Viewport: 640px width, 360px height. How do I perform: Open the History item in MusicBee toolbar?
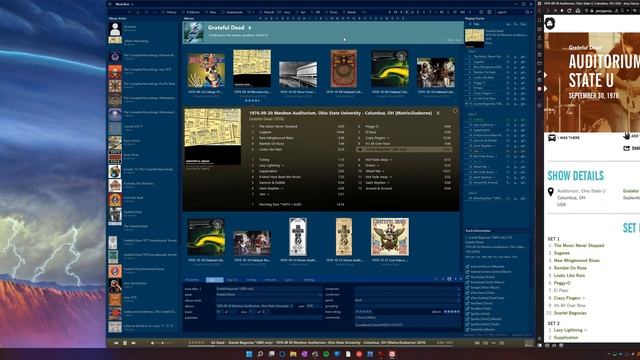click(169, 12)
